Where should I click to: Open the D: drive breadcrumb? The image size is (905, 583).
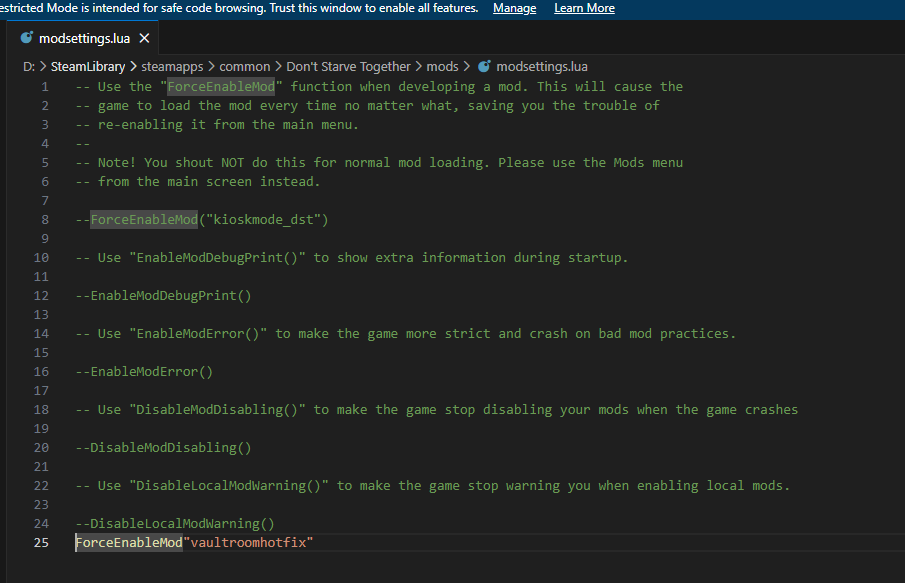click(x=29, y=67)
